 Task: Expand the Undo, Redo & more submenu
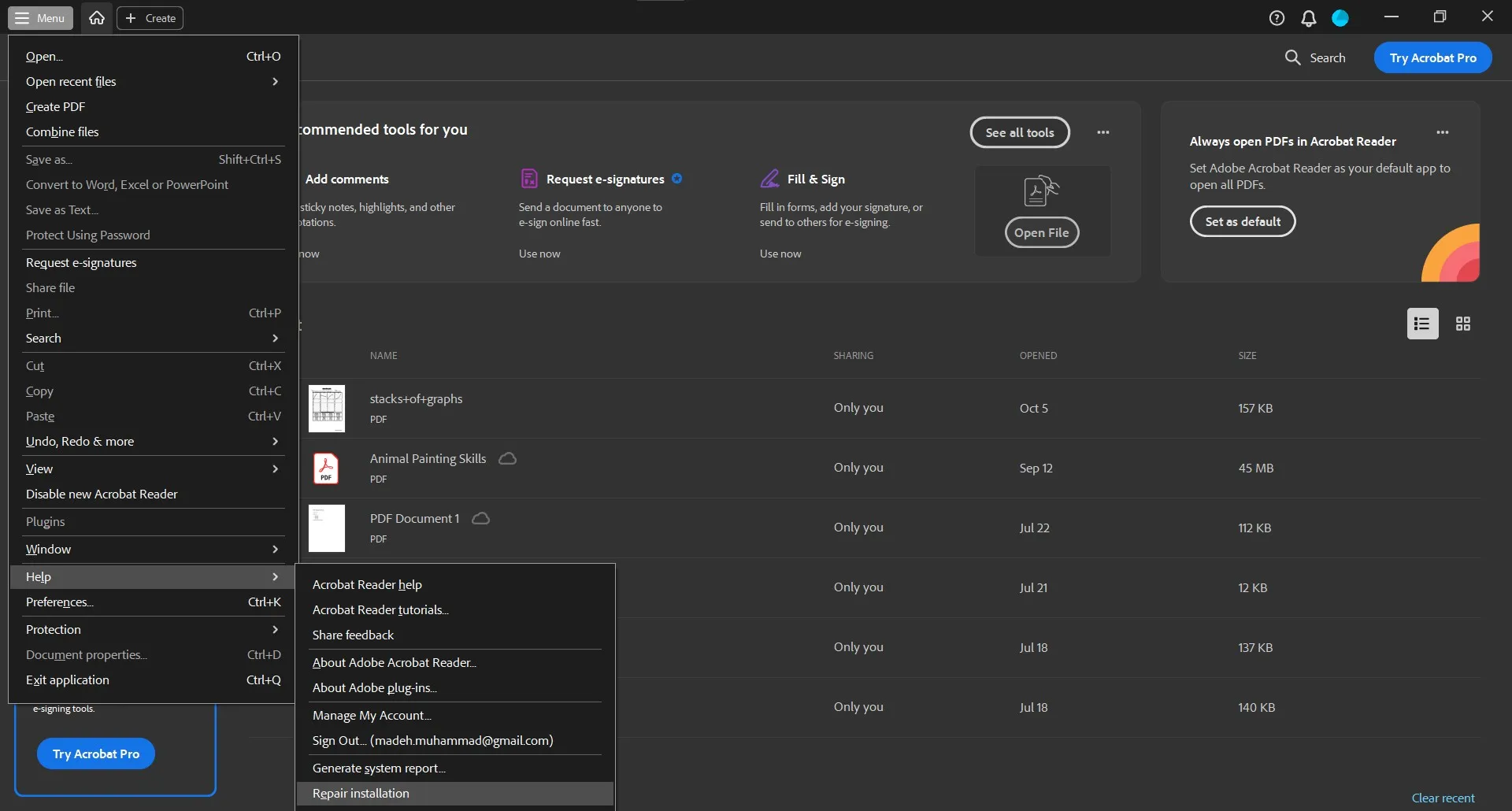point(150,442)
